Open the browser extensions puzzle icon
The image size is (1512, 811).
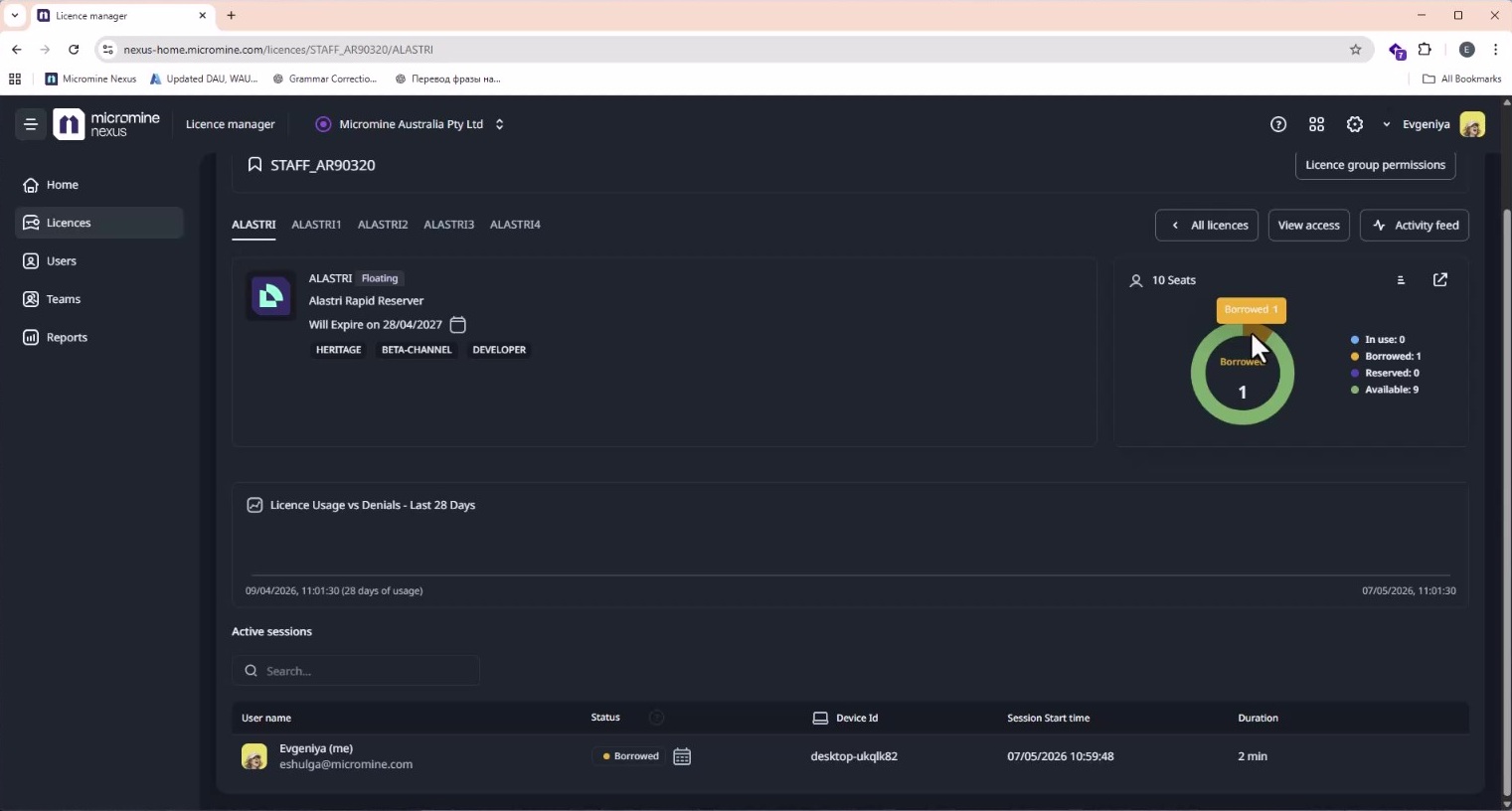(x=1425, y=49)
